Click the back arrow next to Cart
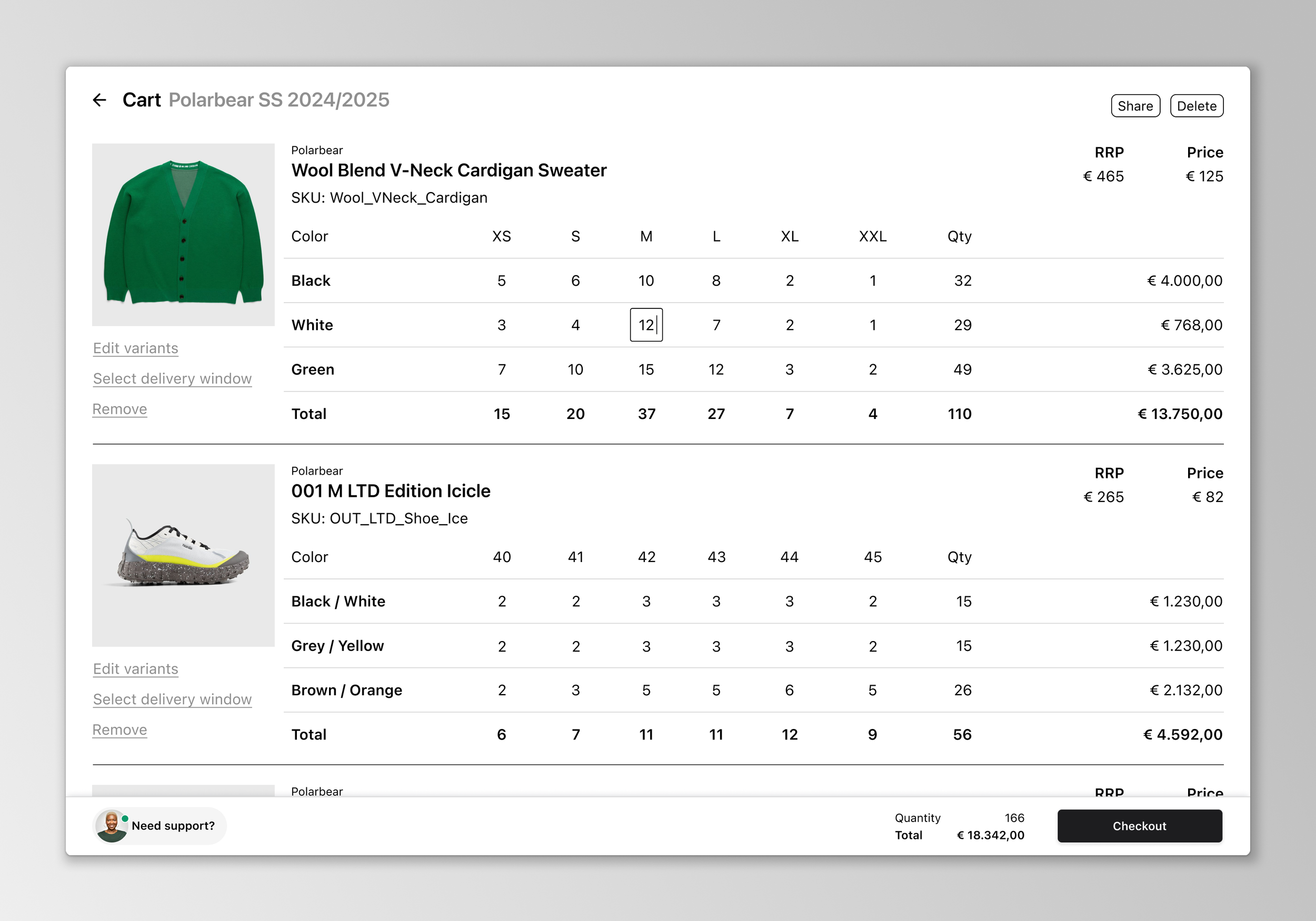 (x=99, y=101)
